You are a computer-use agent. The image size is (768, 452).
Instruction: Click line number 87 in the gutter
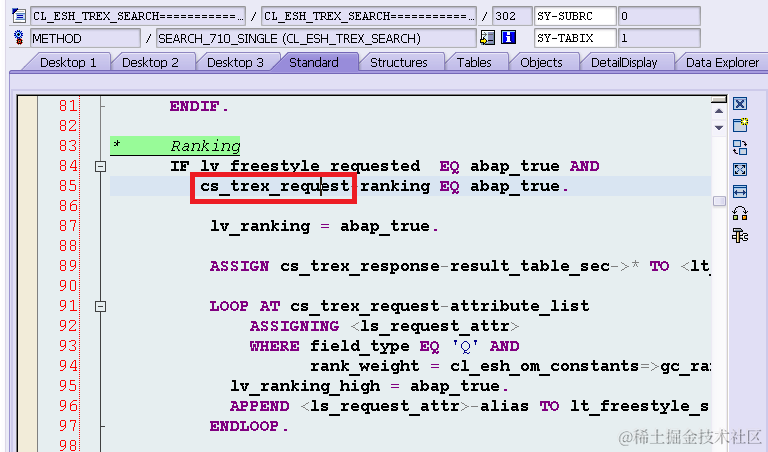click(68, 226)
